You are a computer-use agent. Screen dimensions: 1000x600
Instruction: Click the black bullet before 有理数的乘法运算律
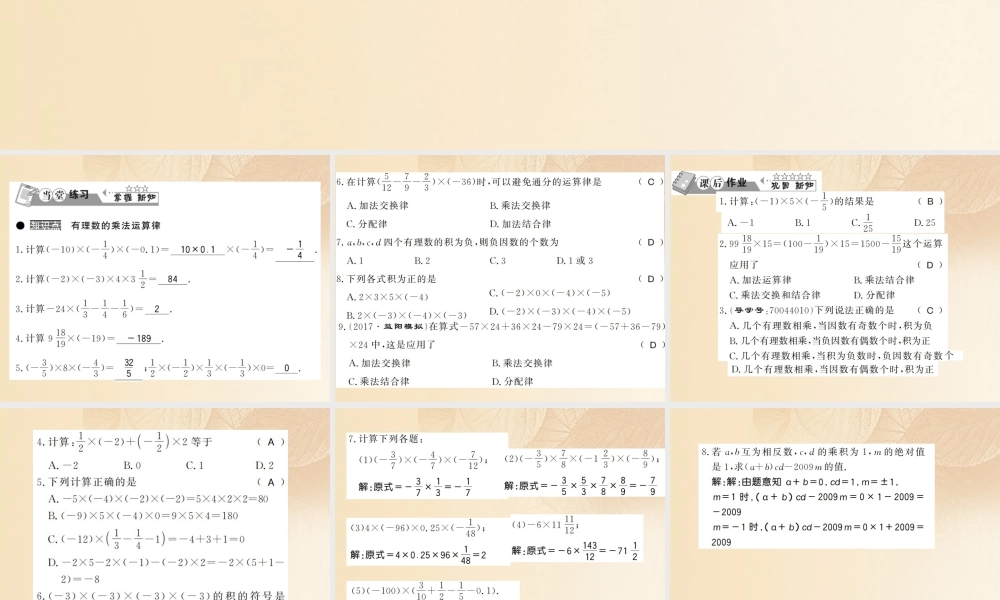[x=20, y=226]
